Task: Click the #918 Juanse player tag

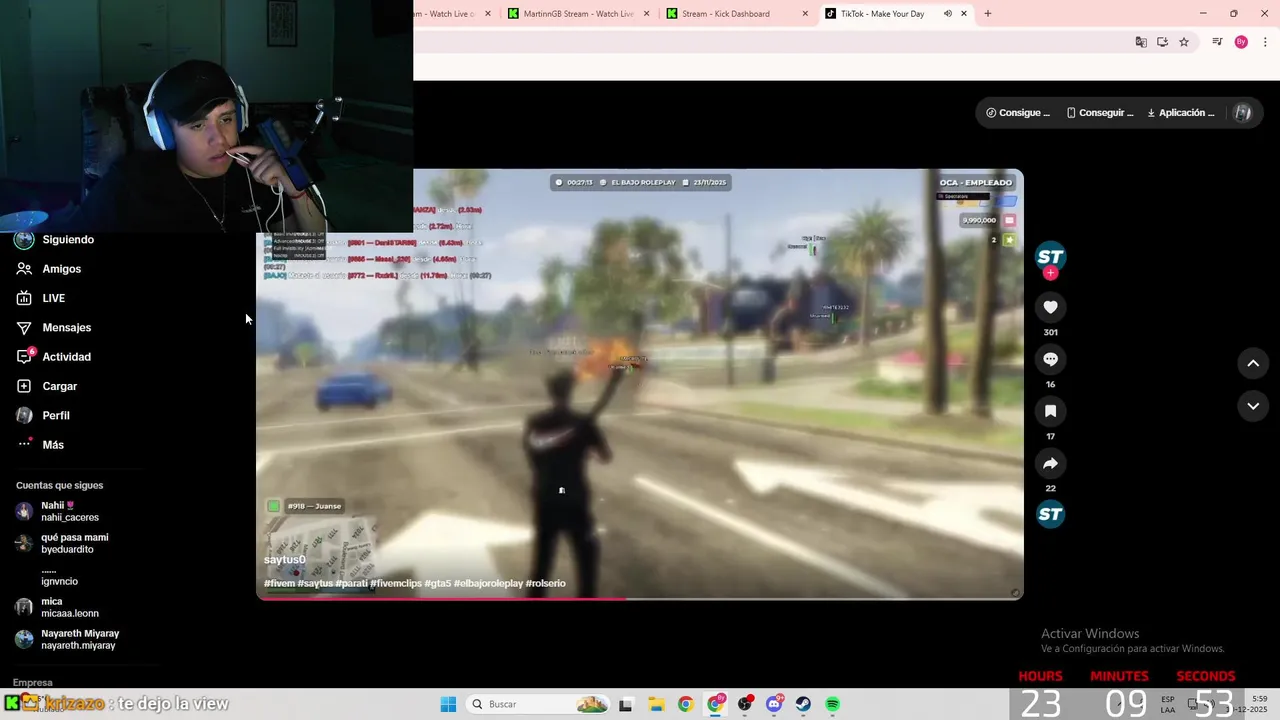Action: 305,506
